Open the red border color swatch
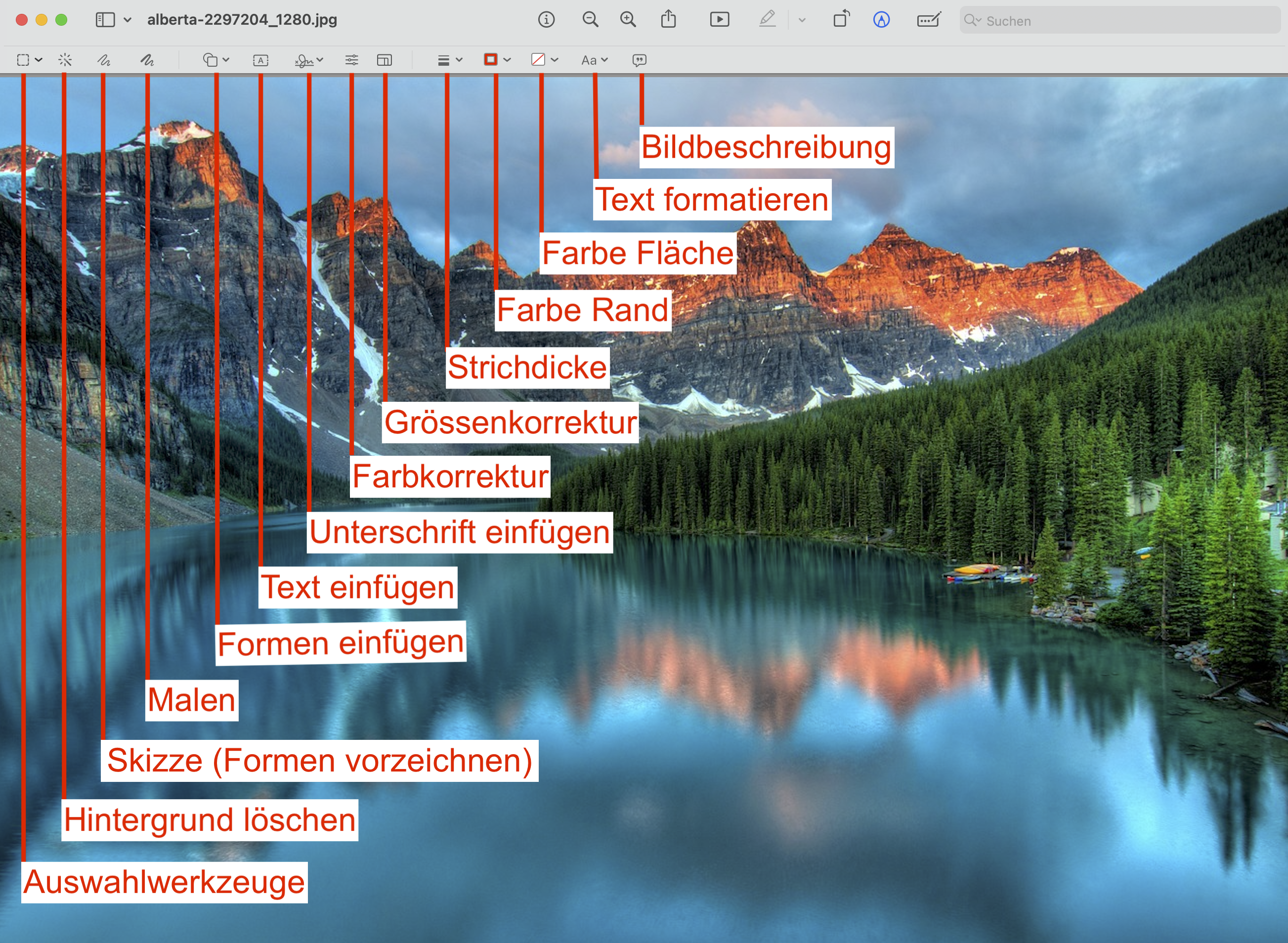 (491, 60)
